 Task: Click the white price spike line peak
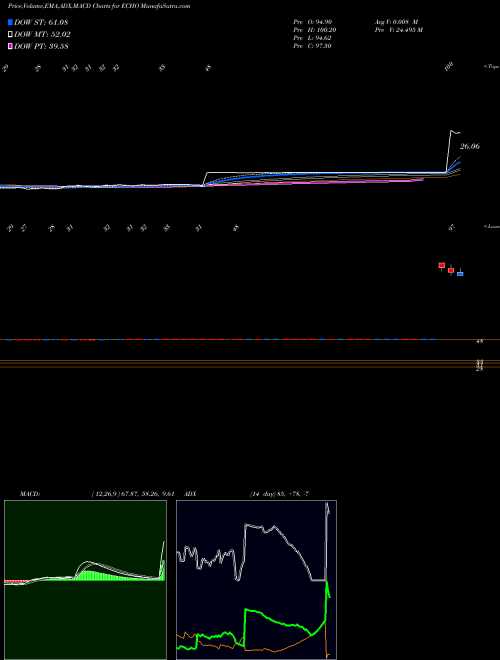point(451,131)
